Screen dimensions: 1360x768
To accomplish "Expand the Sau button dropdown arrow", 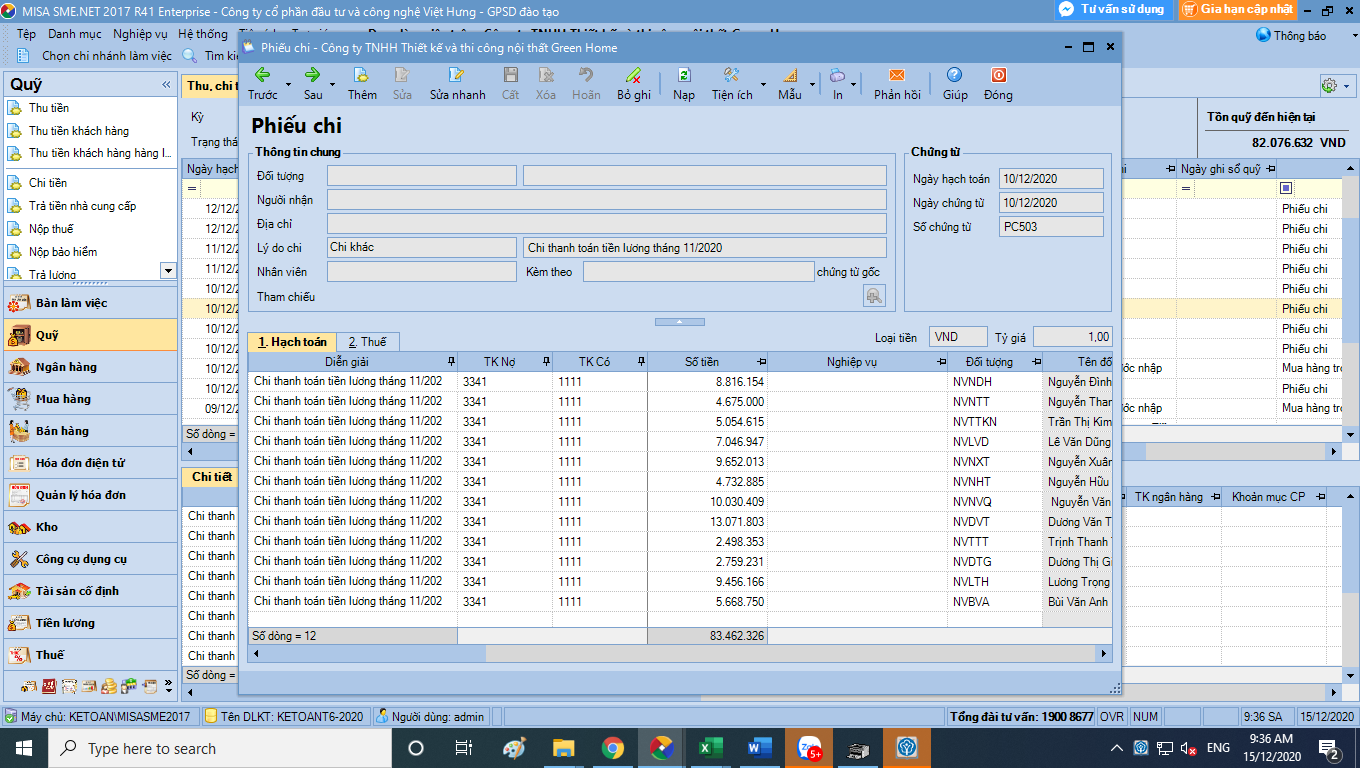I will tap(332, 85).
